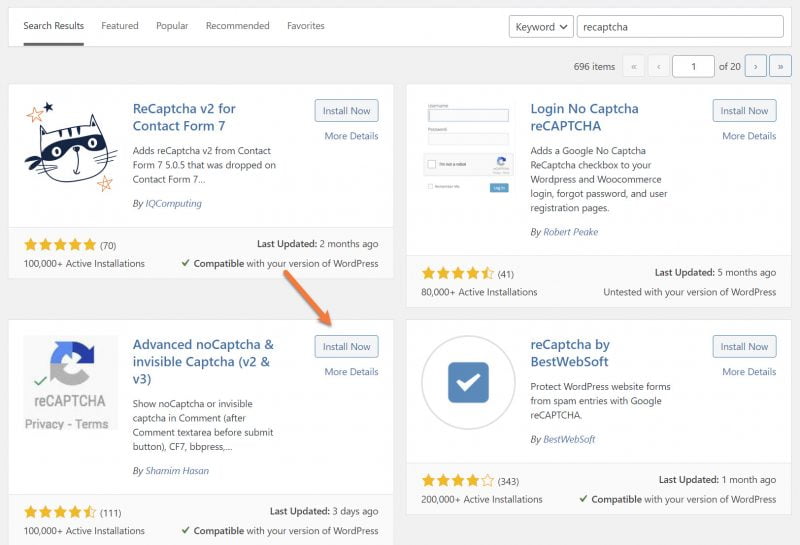The height and width of the screenshot is (545, 800).
Task: Show the Favorites tab
Action: coord(305,26)
